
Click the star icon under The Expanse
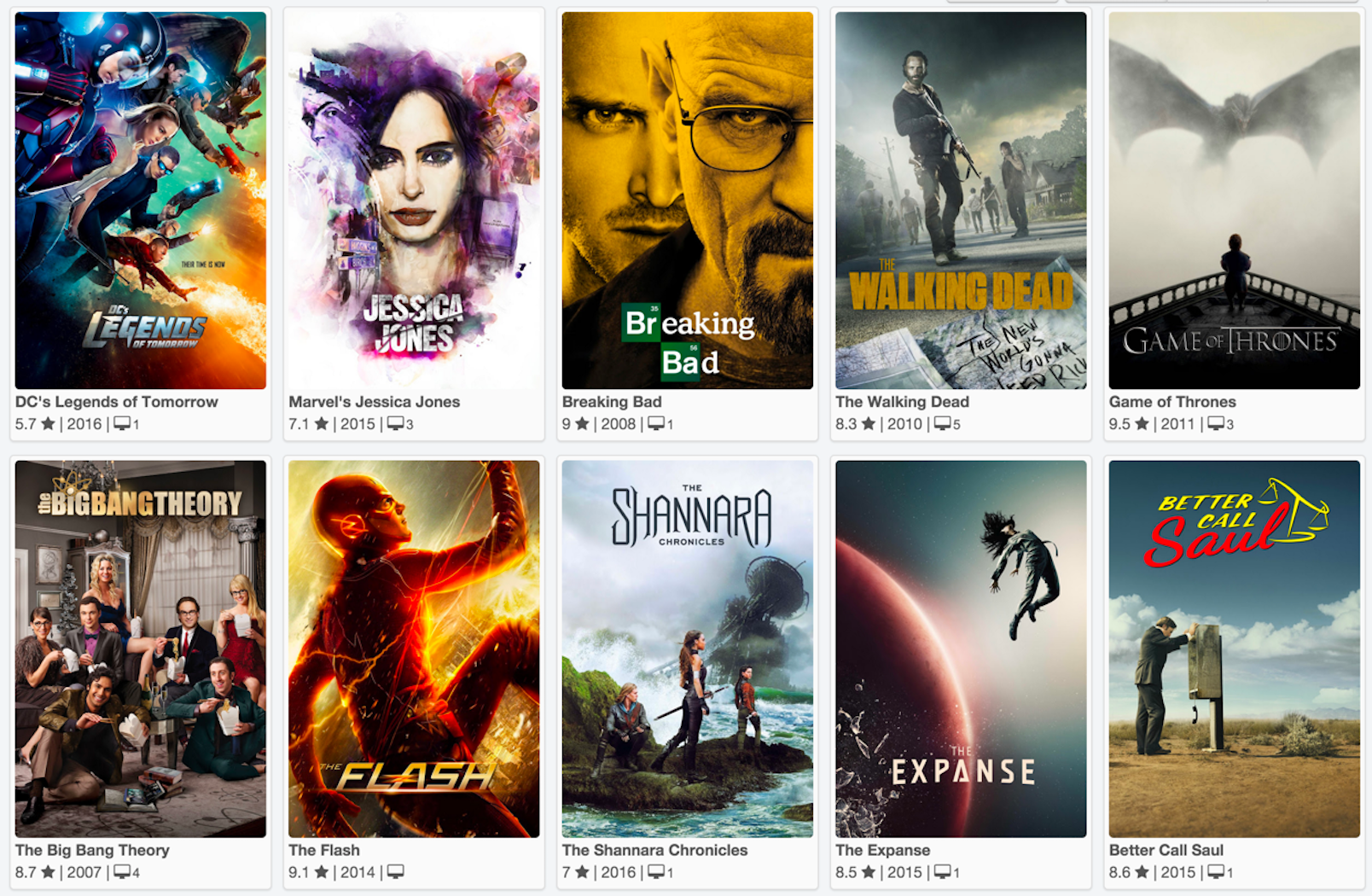point(869,872)
